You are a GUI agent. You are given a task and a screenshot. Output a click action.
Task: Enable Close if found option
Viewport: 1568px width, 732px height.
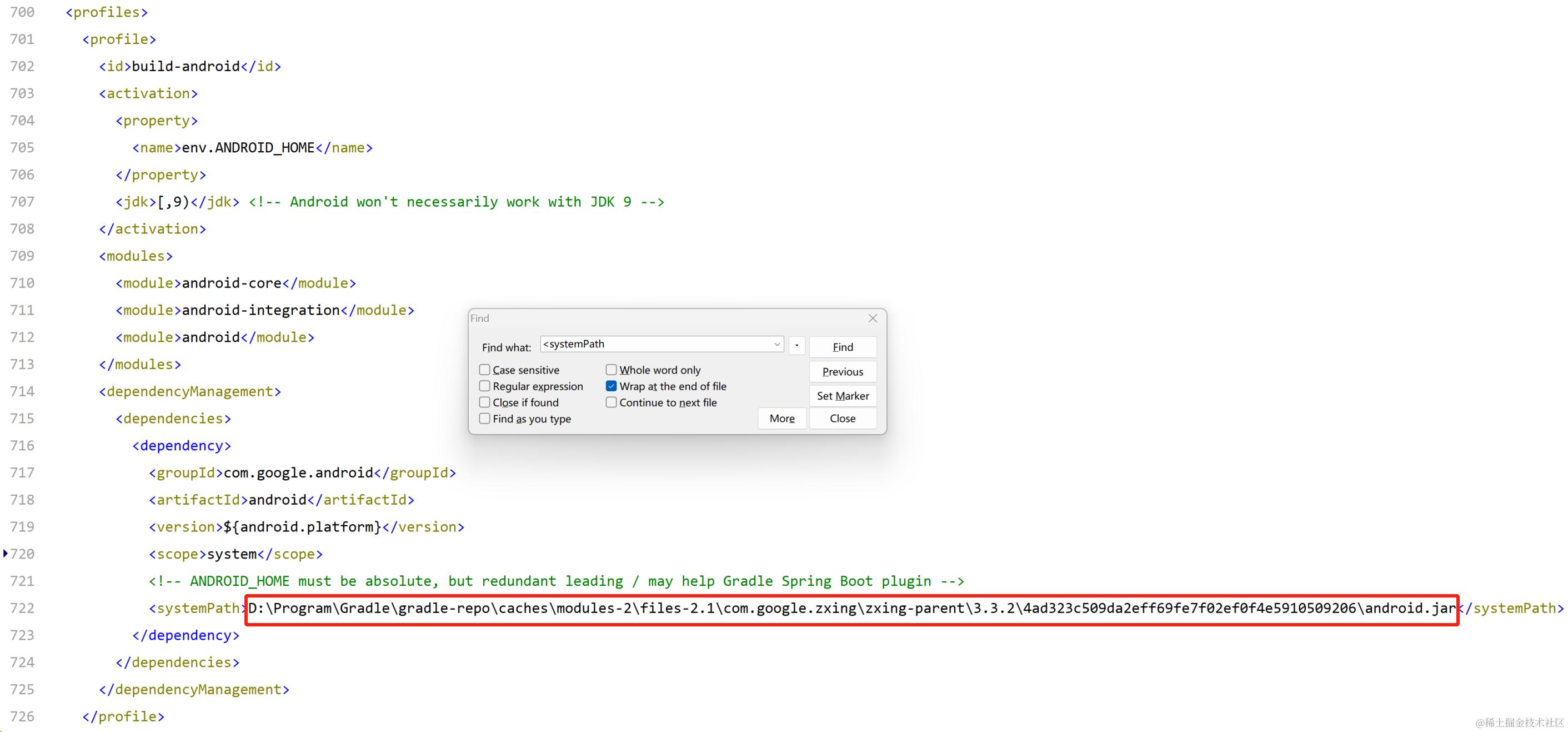484,402
